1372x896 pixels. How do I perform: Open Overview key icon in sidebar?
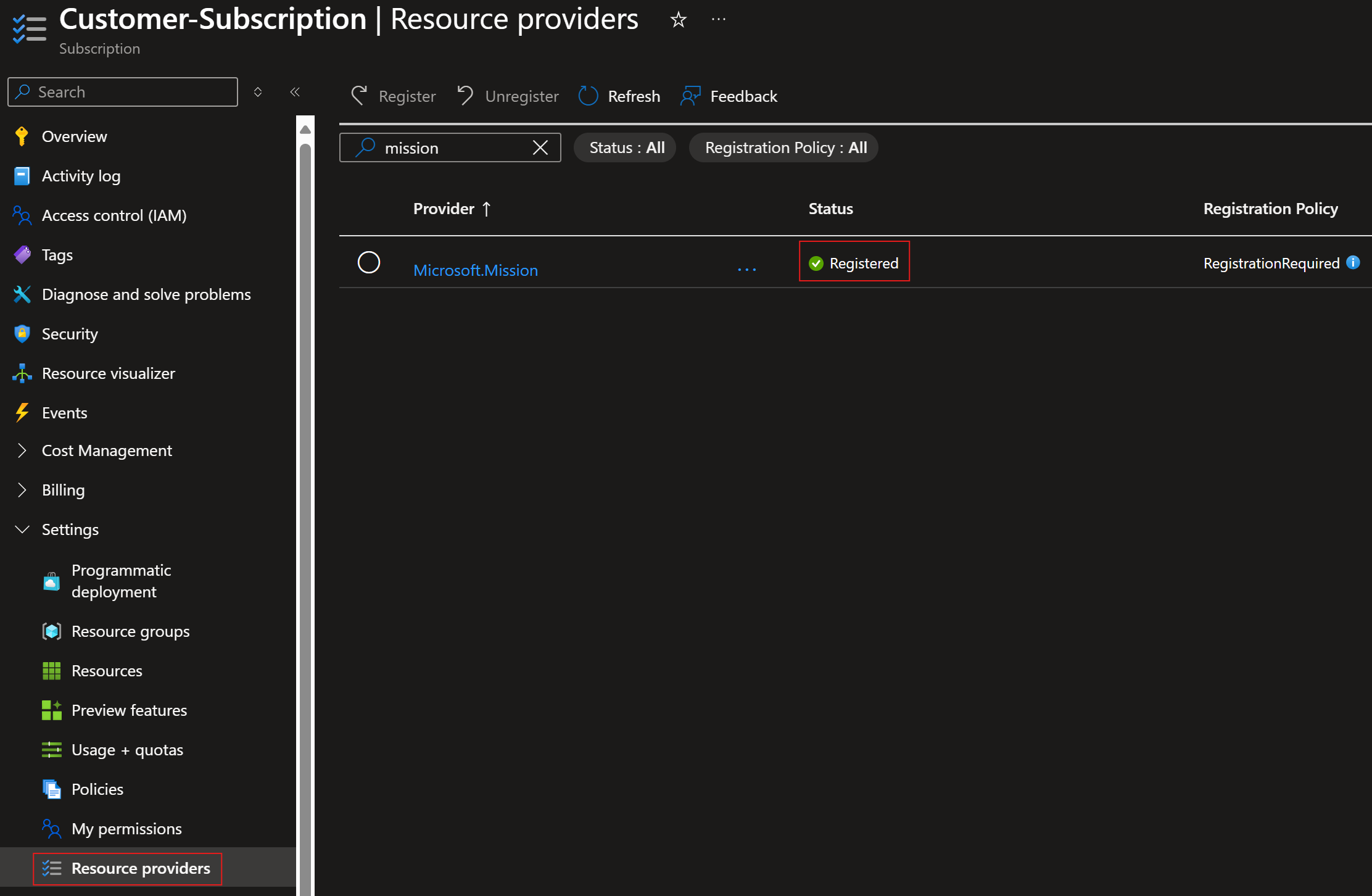(22, 136)
